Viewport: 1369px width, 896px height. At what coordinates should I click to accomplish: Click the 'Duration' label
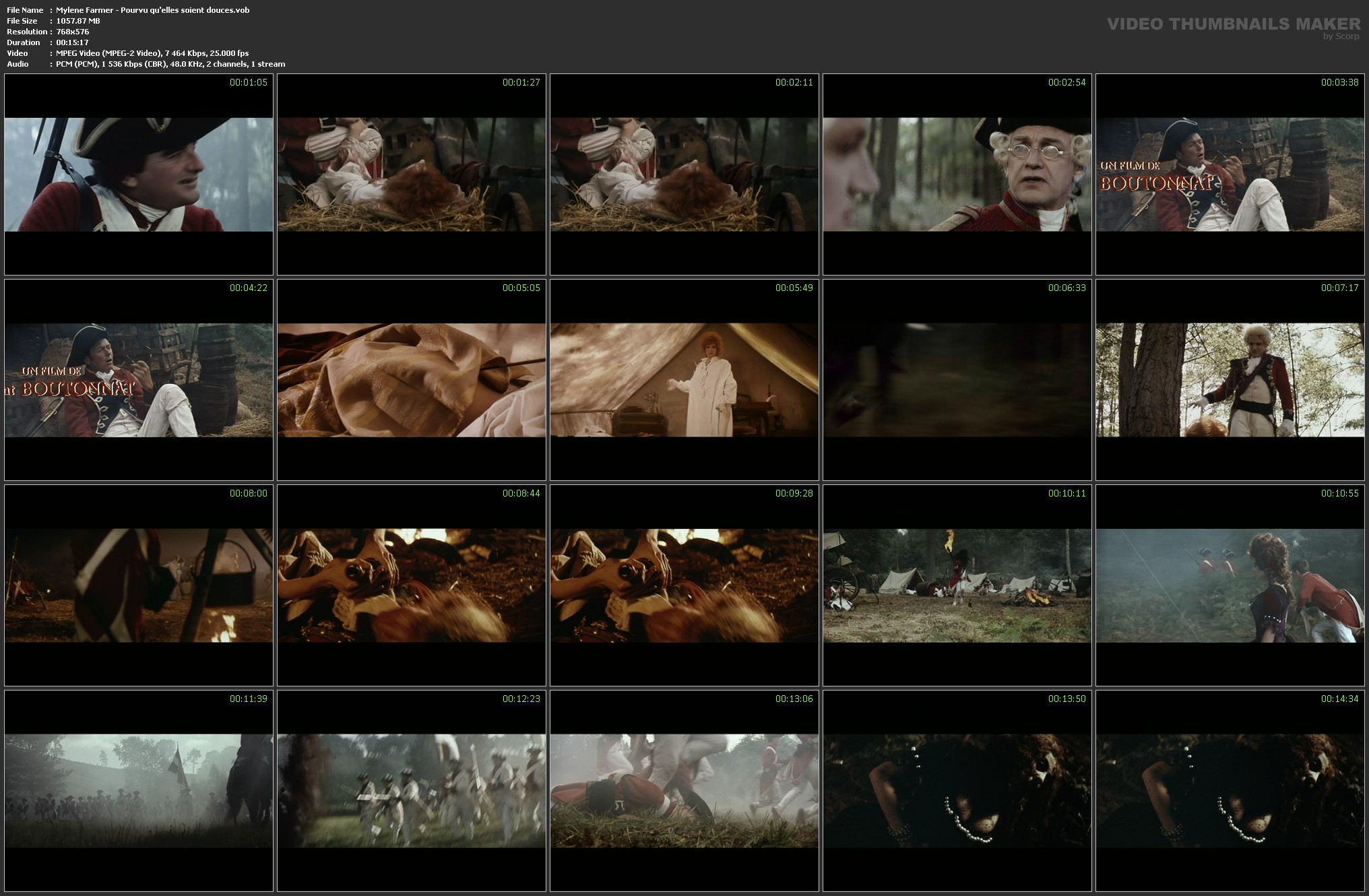pyautogui.click(x=24, y=42)
